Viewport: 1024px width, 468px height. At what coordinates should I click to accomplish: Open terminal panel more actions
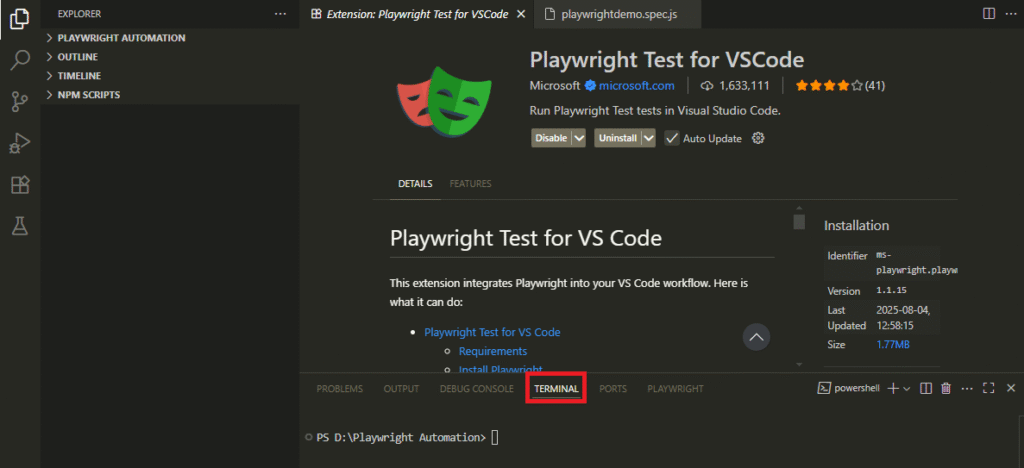[967, 388]
